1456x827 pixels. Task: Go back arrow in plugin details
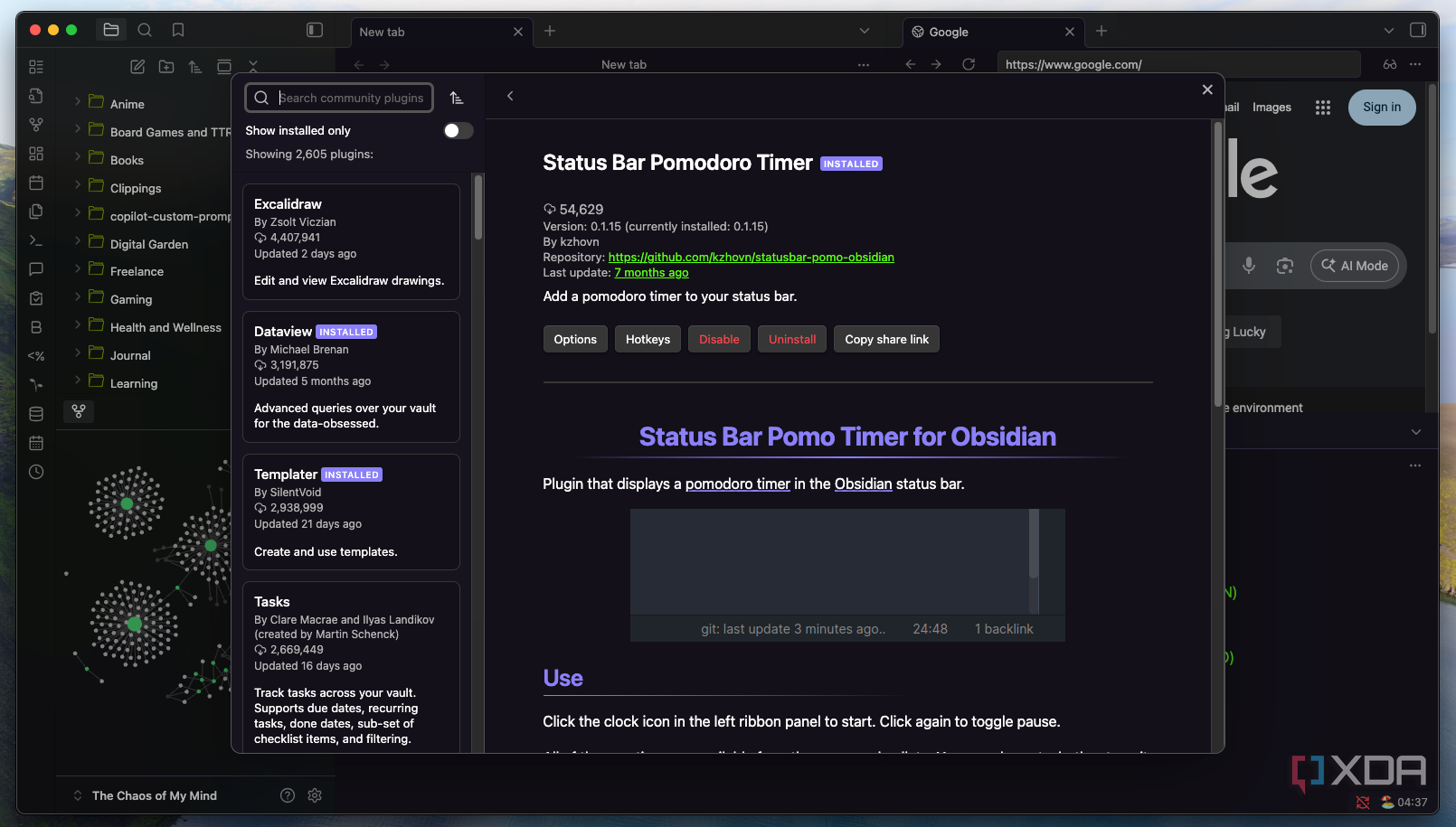[510, 96]
